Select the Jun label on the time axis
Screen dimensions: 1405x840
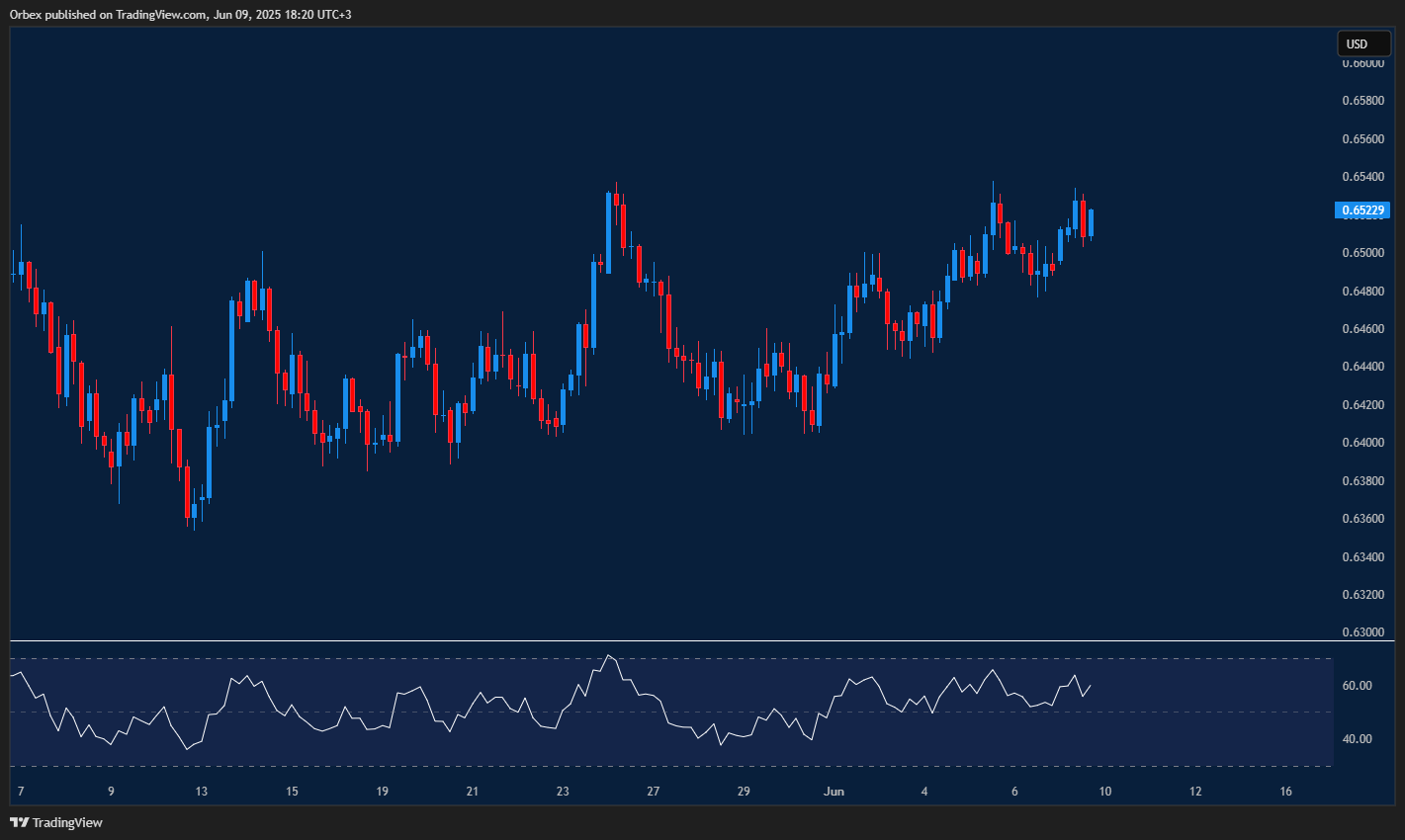(x=834, y=791)
